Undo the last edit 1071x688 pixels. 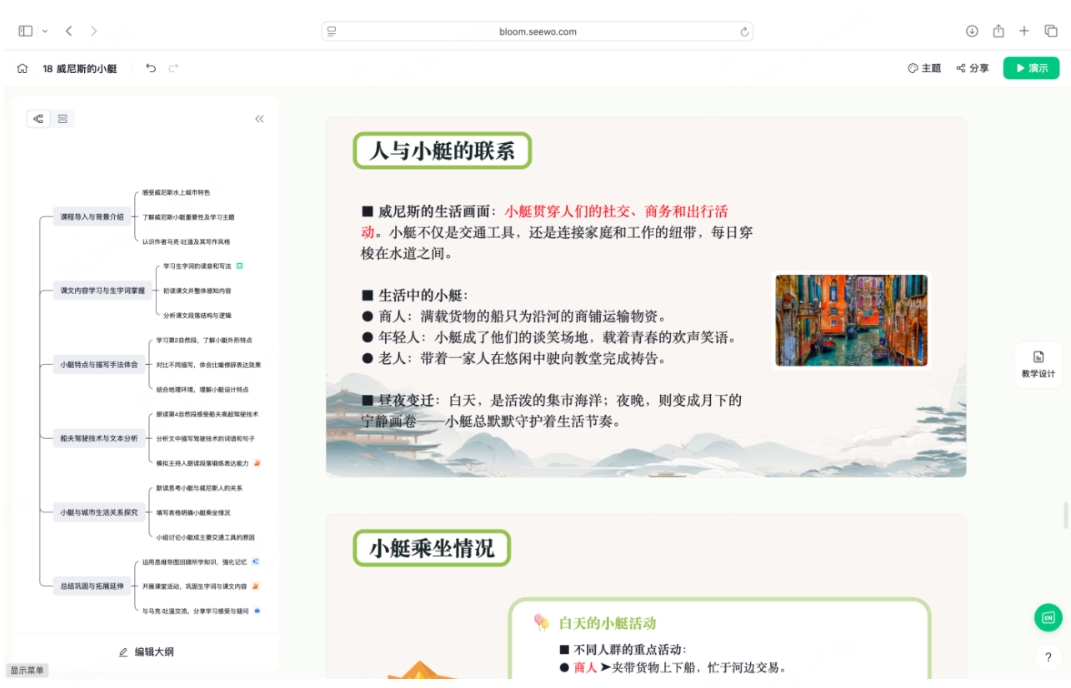tap(151, 68)
